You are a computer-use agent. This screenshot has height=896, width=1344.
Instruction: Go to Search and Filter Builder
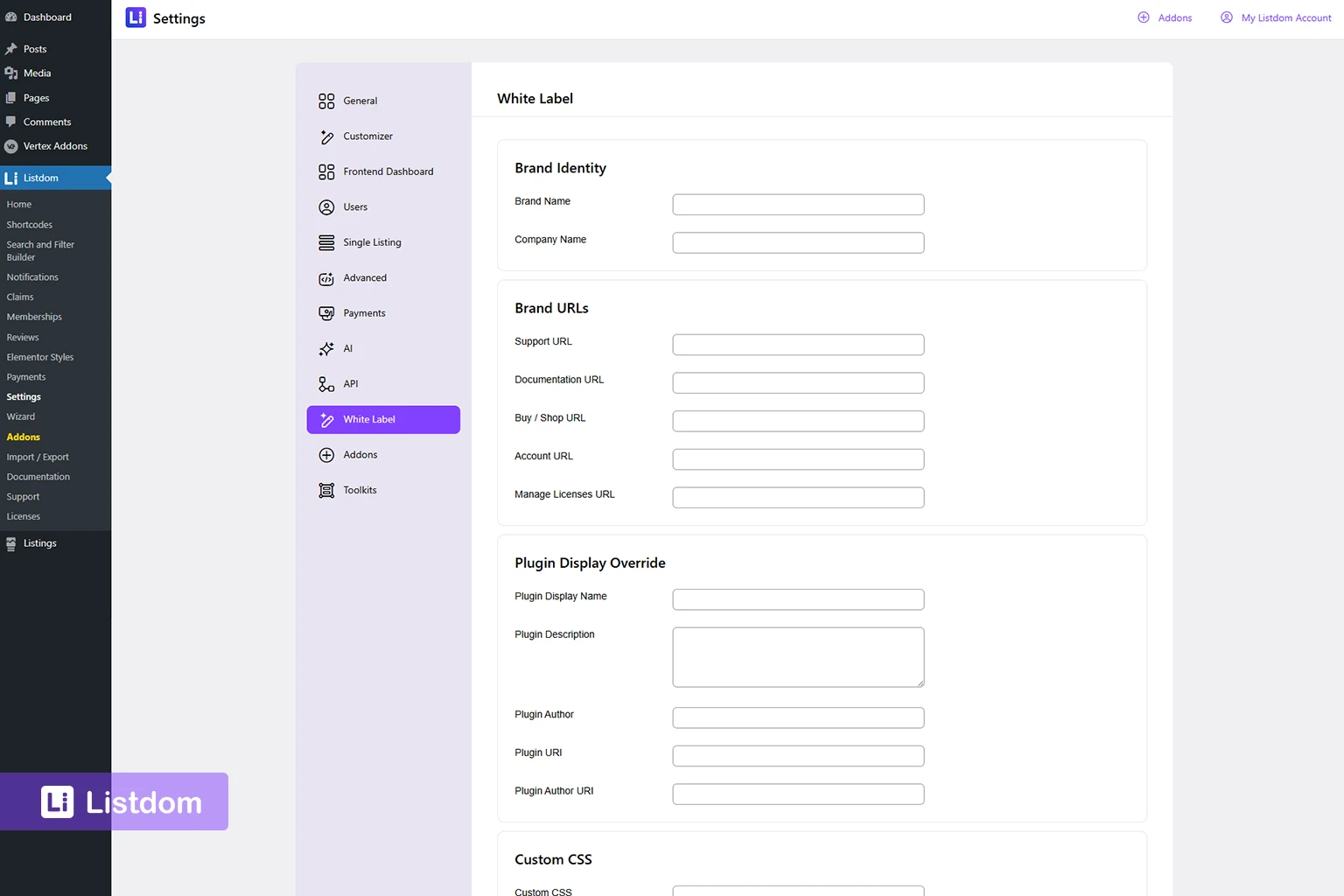[x=40, y=251]
